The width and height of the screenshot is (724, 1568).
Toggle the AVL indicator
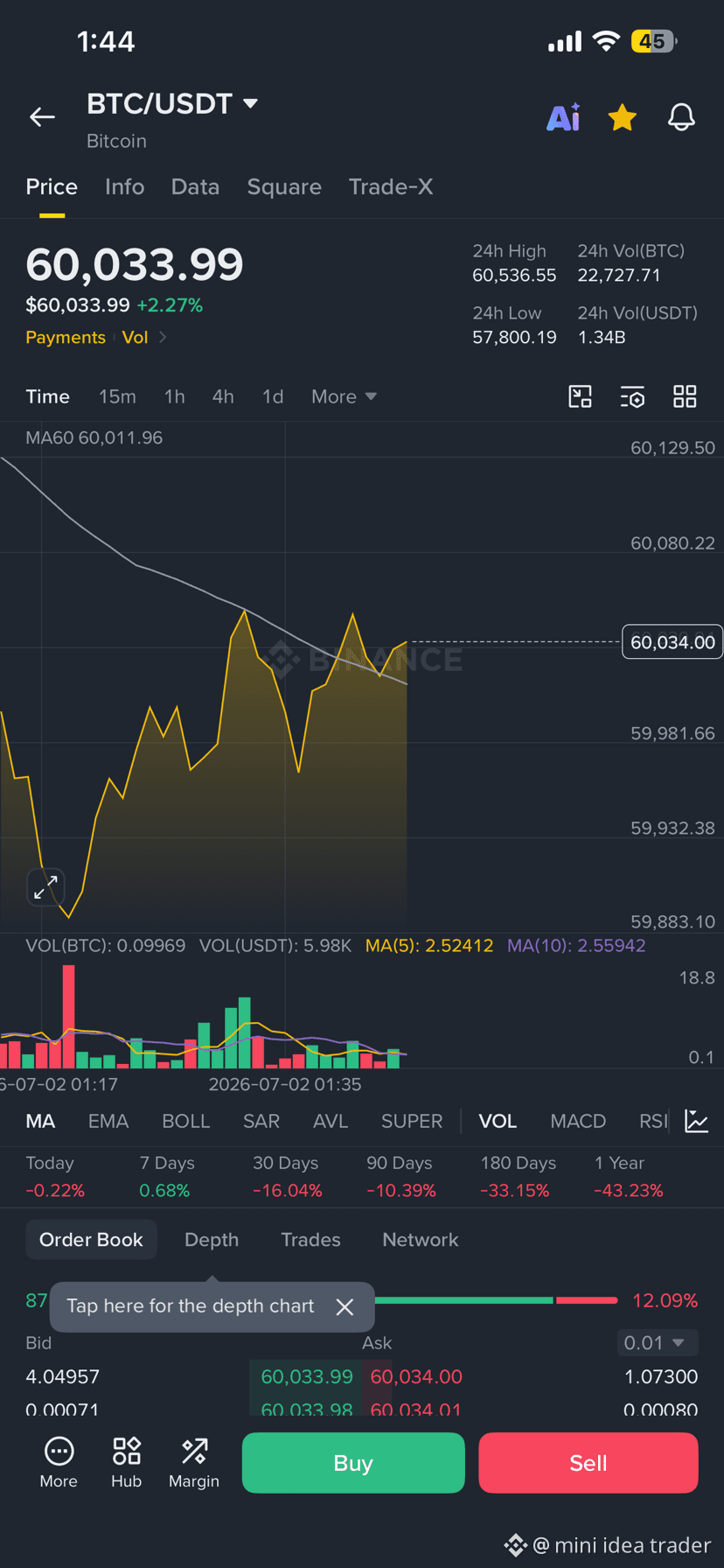pyautogui.click(x=331, y=1121)
